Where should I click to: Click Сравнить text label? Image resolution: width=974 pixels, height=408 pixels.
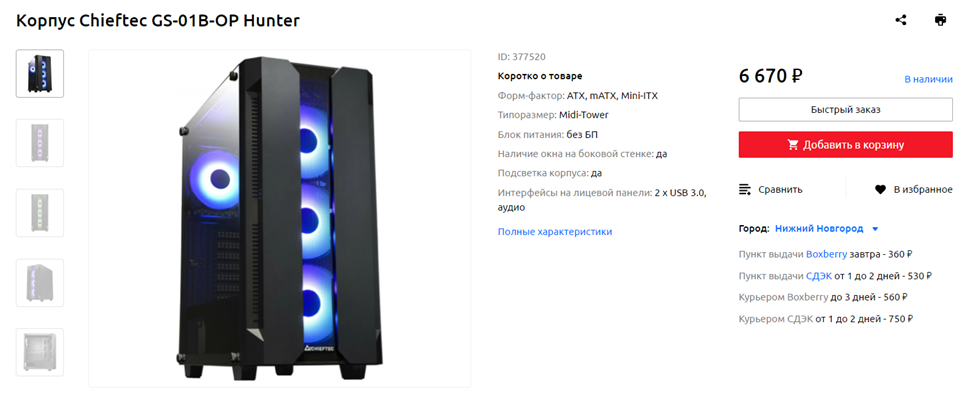(x=780, y=189)
